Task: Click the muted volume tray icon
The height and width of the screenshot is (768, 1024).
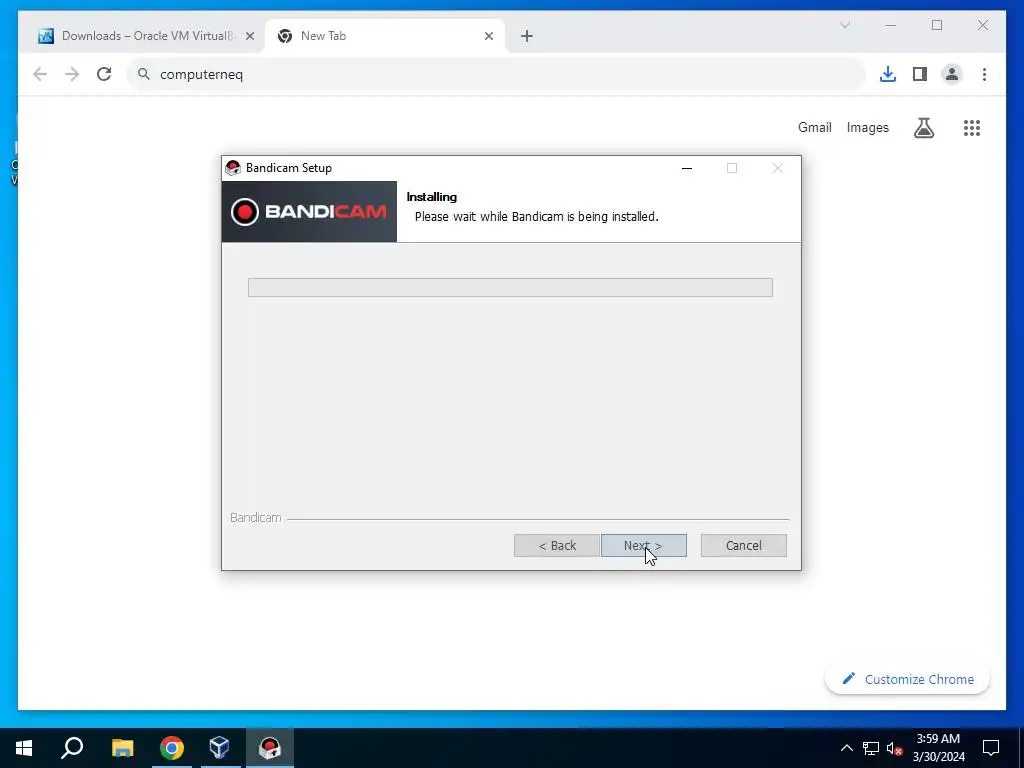Action: pyautogui.click(x=894, y=748)
